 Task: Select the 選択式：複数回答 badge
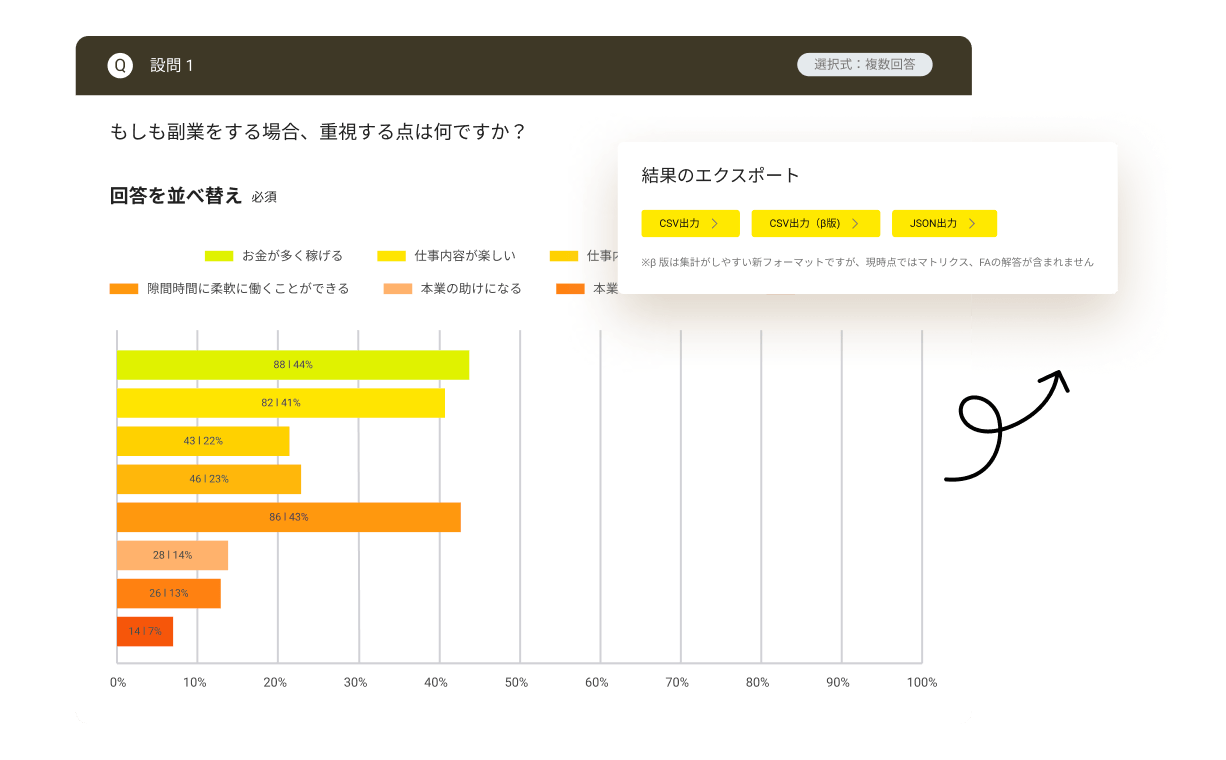tap(865, 64)
